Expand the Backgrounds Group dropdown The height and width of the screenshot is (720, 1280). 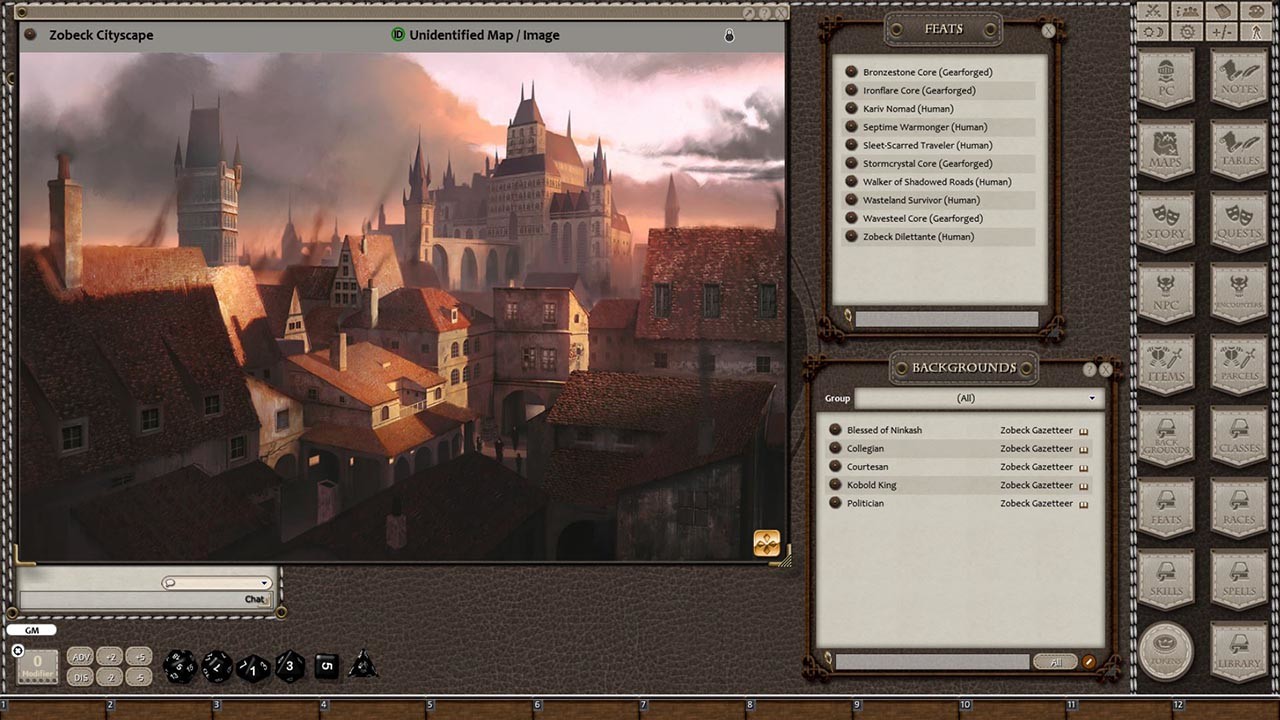pos(976,398)
